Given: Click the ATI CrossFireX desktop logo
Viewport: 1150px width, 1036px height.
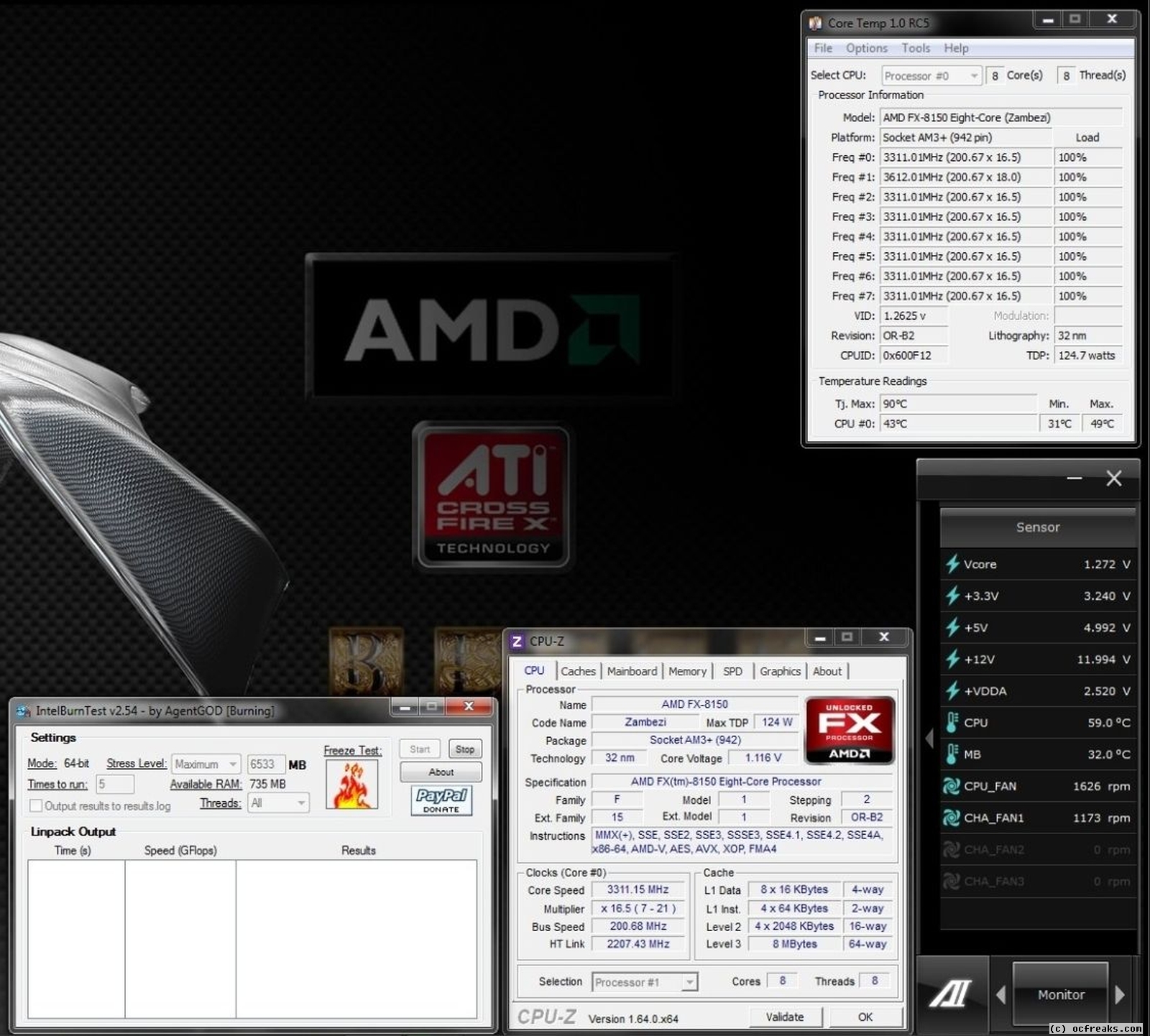Looking at the screenshot, I should coord(493,496).
